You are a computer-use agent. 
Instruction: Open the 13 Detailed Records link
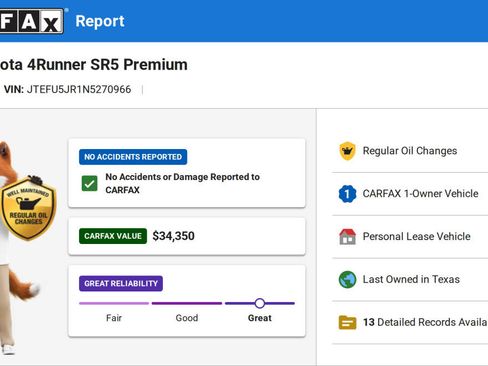[410, 322]
